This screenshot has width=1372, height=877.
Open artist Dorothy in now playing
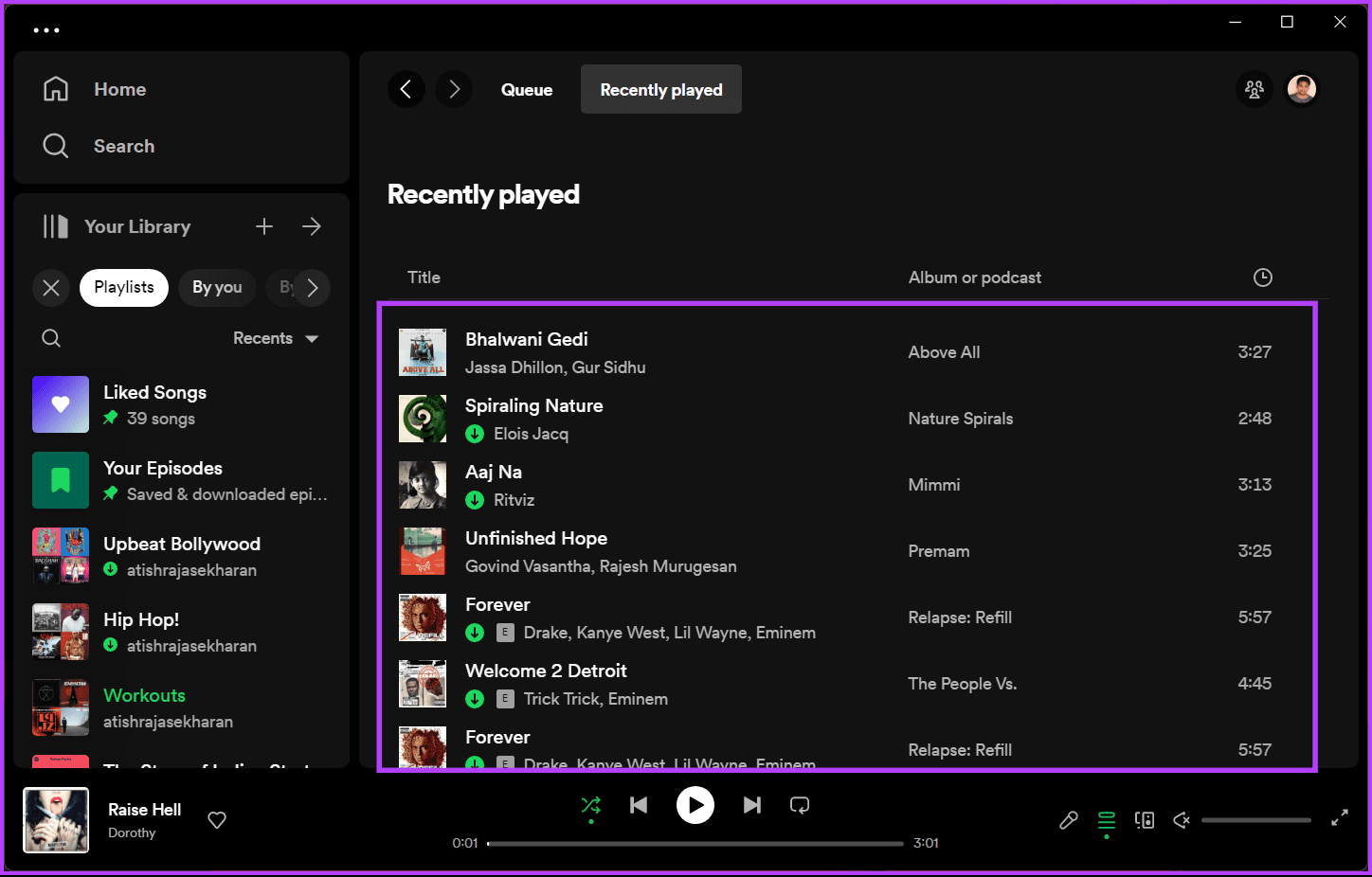(132, 833)
